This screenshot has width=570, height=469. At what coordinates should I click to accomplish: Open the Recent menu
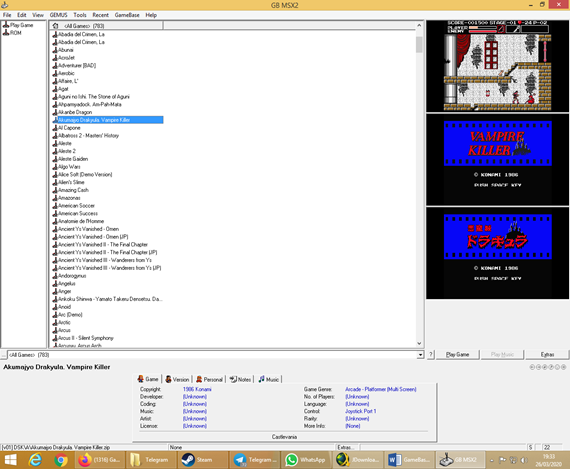click(100, 15)
